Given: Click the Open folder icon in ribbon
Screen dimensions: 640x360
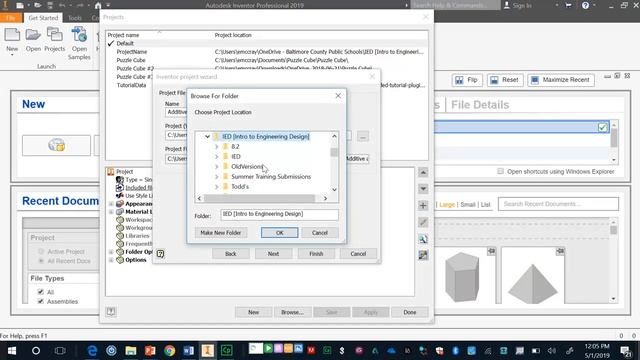Looking at the screenshot, I should point(33,35).
